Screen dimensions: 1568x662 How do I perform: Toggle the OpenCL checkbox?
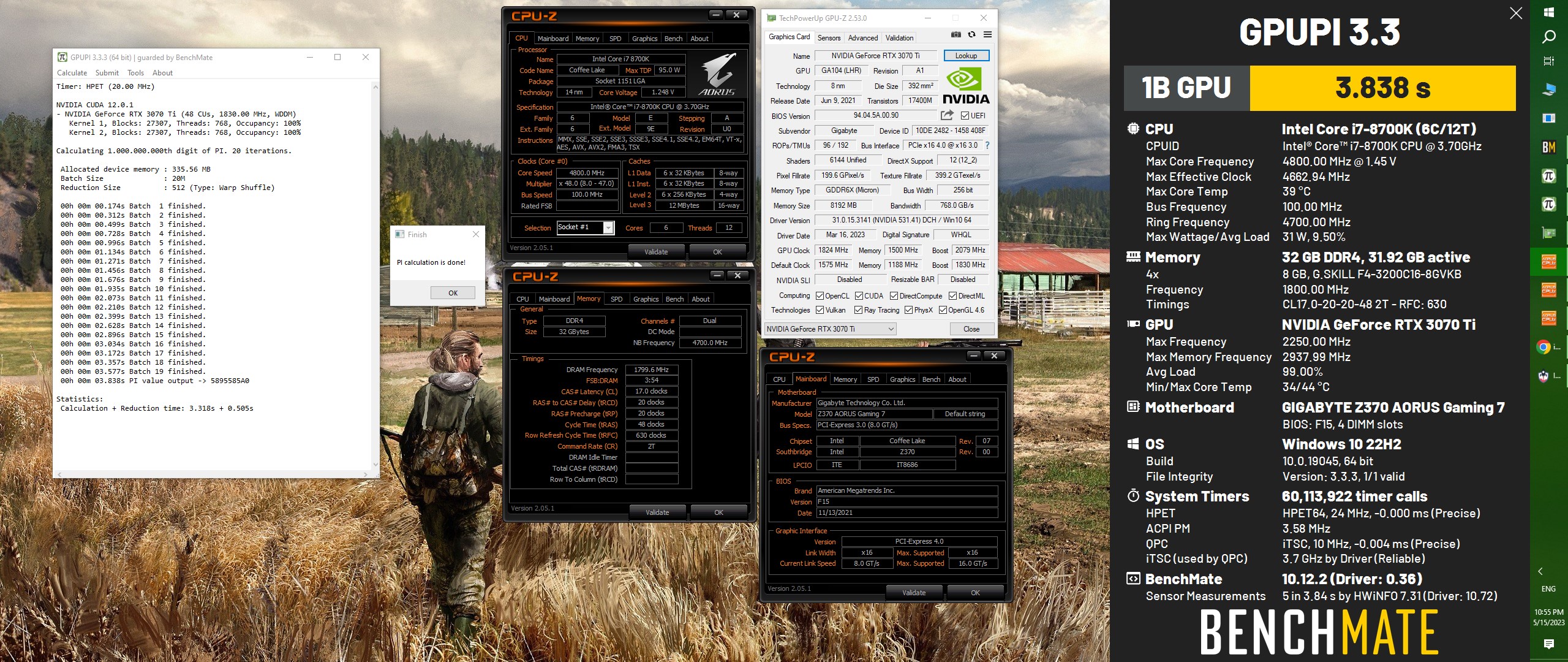(820, 295)
